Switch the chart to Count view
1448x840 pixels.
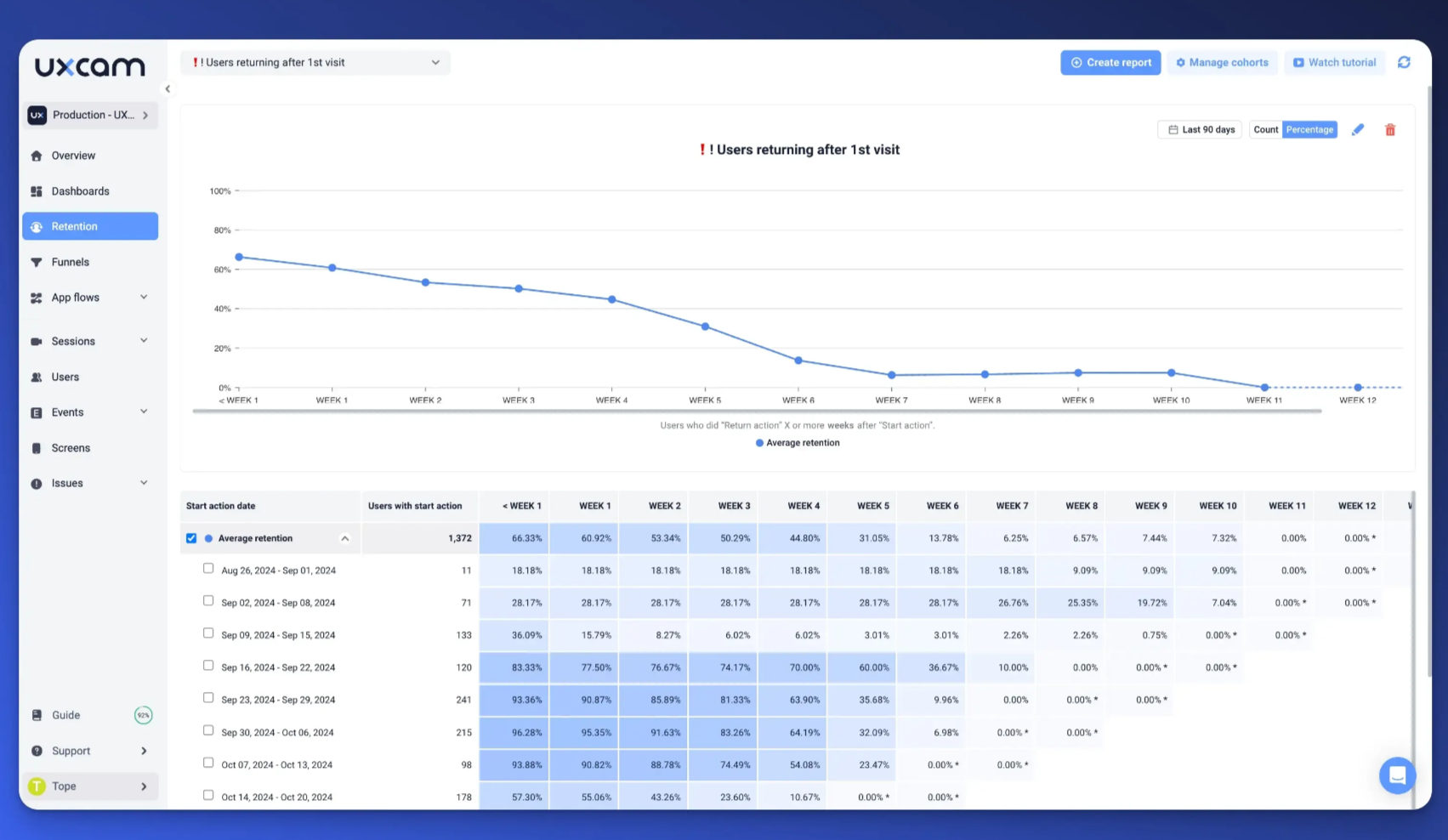[1265, 130]
